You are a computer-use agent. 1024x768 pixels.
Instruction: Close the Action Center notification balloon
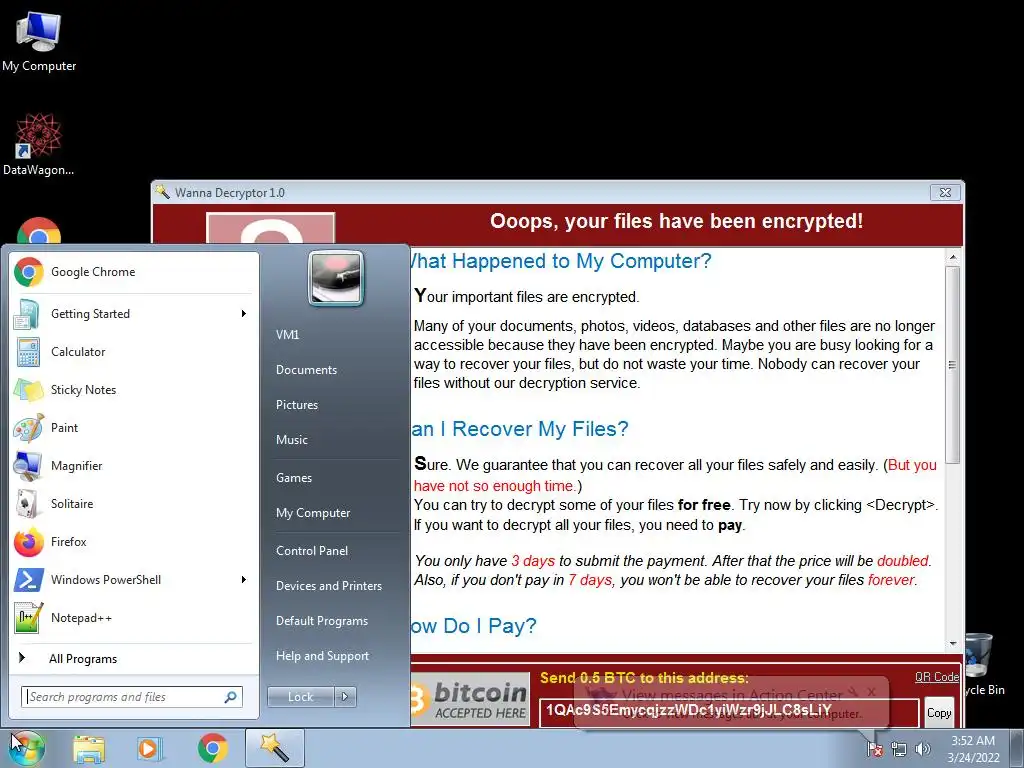pos(872,691)
